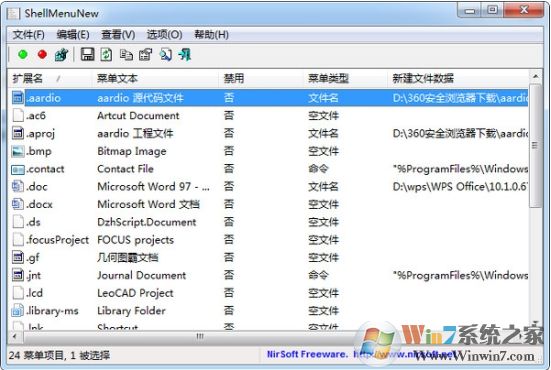Click the .focusProject blank file icon
The height and width of the screenshot is (370, 551).
(x=18, y=240)
